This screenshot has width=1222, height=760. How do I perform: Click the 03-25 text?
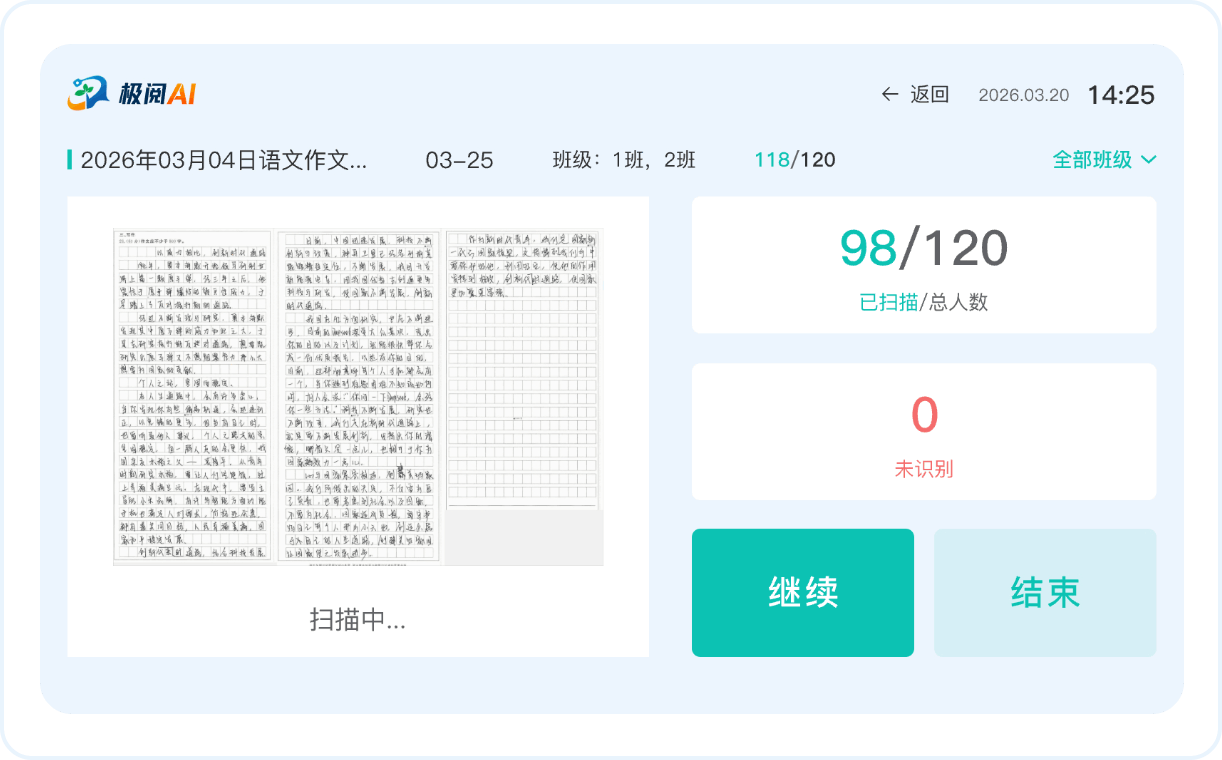[459, 160]
